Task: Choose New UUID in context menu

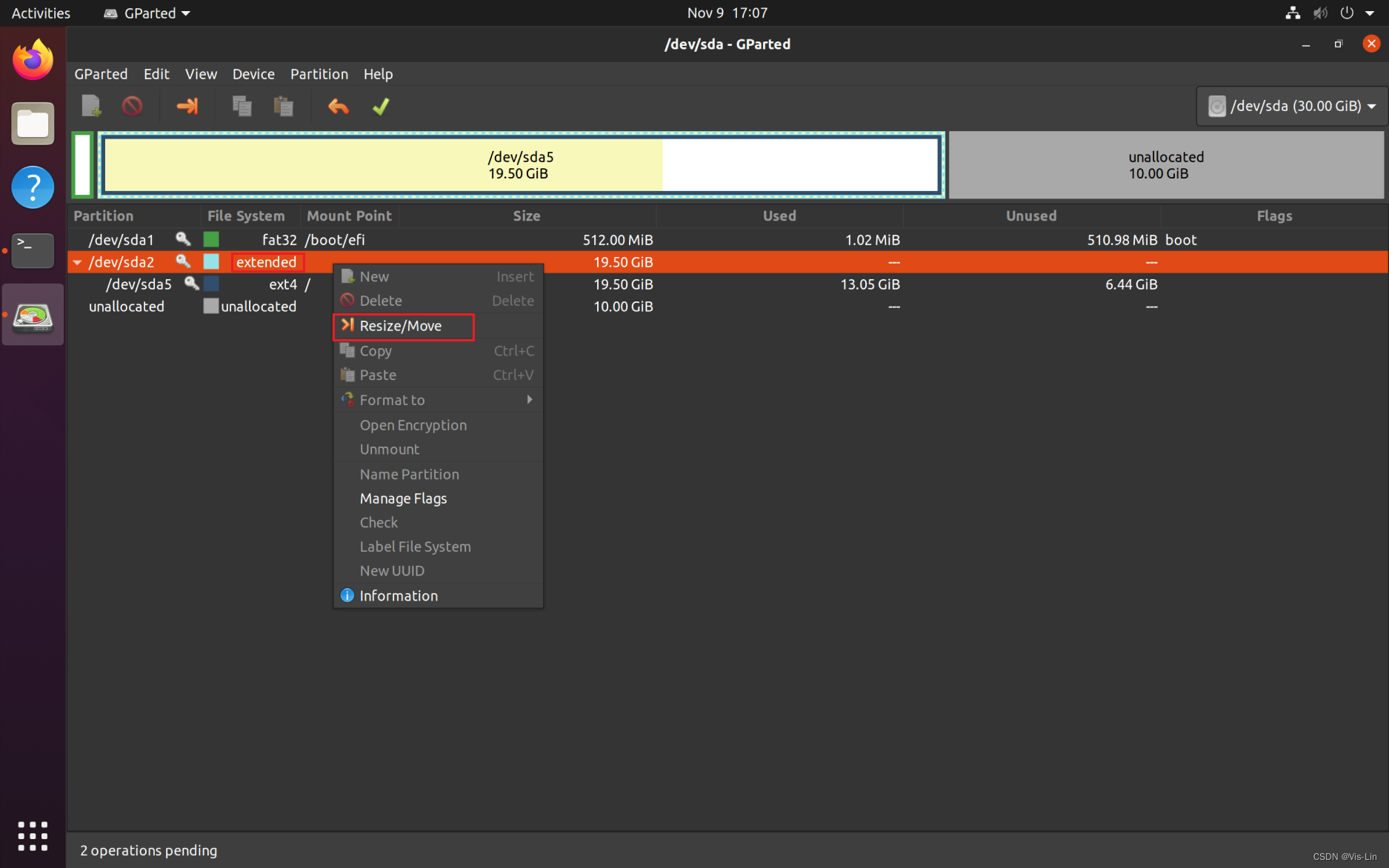Action: [x=439, y=571]
